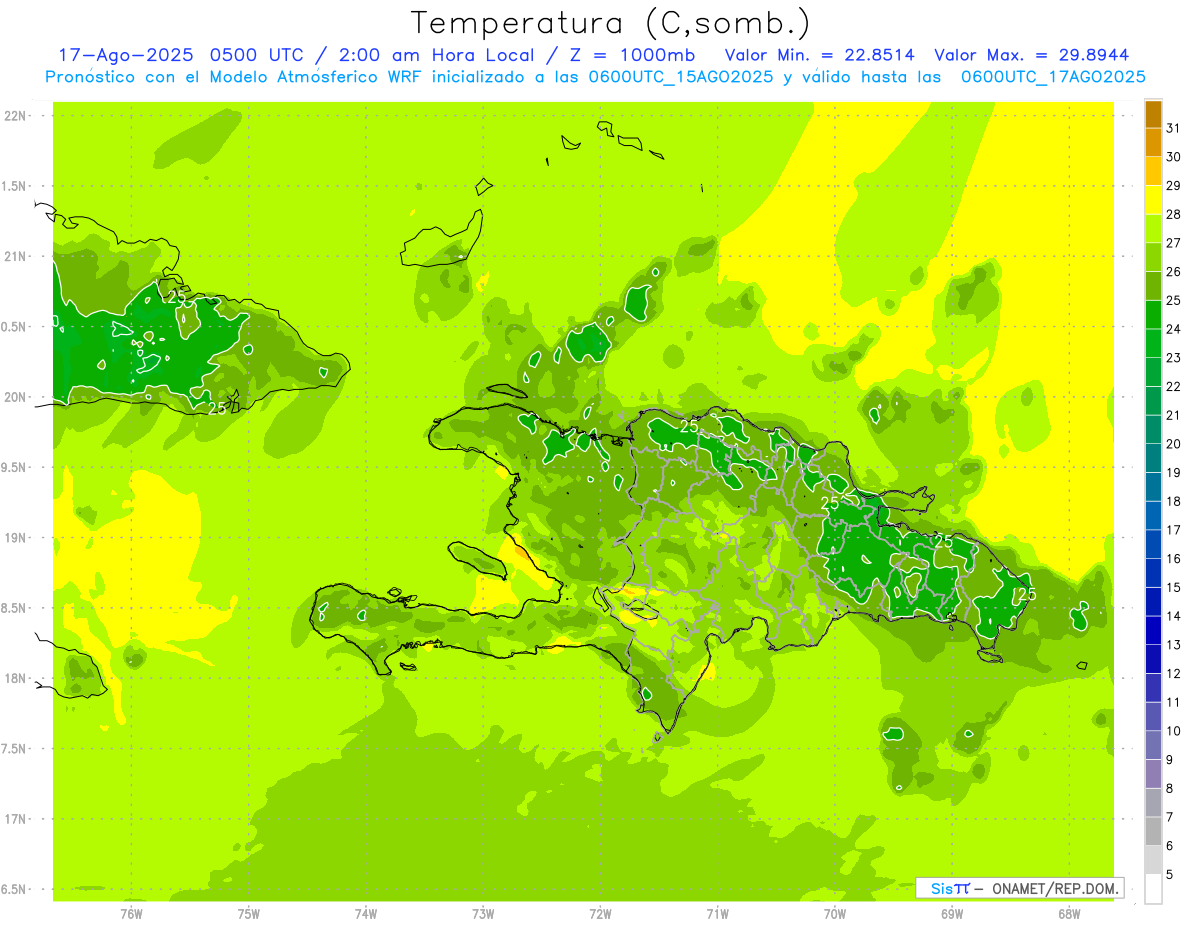
Task: Click the colorbar value '30'
Action: tap(1174, 157)
